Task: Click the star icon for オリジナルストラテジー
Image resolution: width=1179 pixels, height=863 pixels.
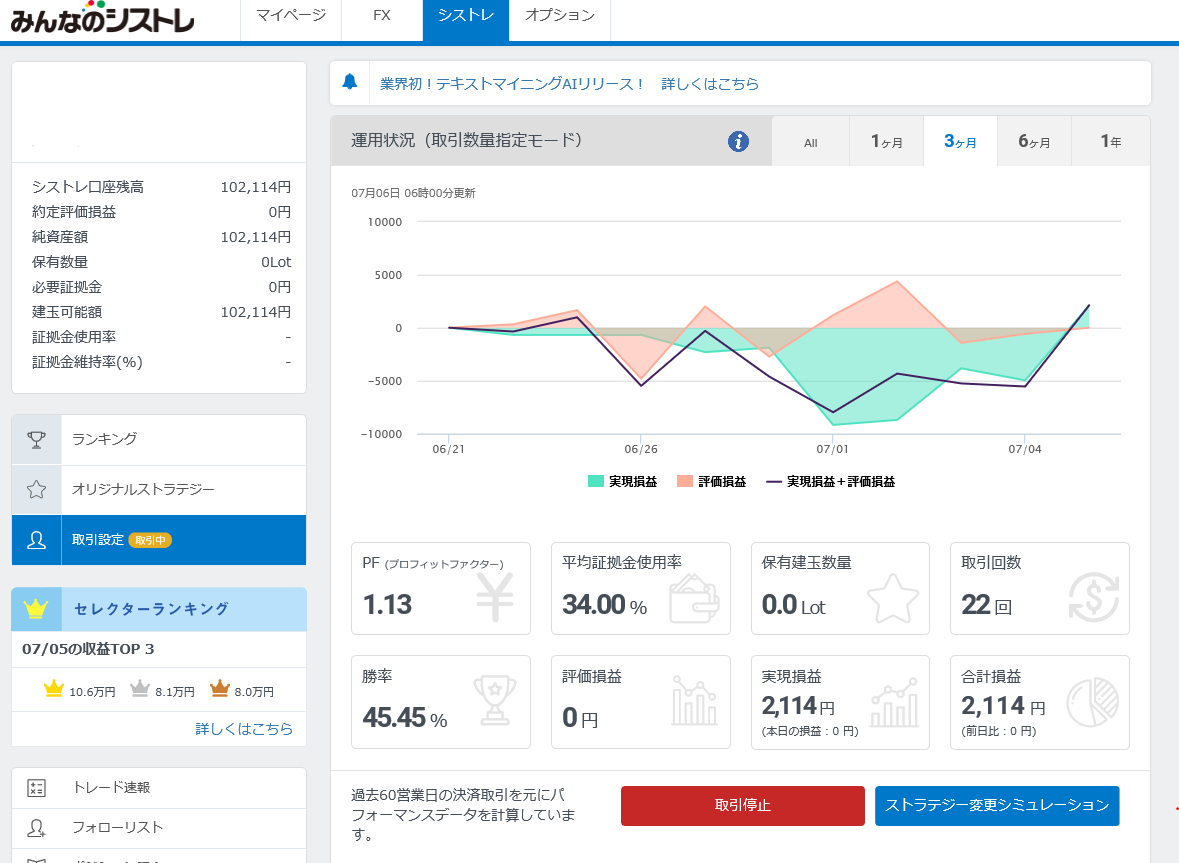Action: coord(36,490)
